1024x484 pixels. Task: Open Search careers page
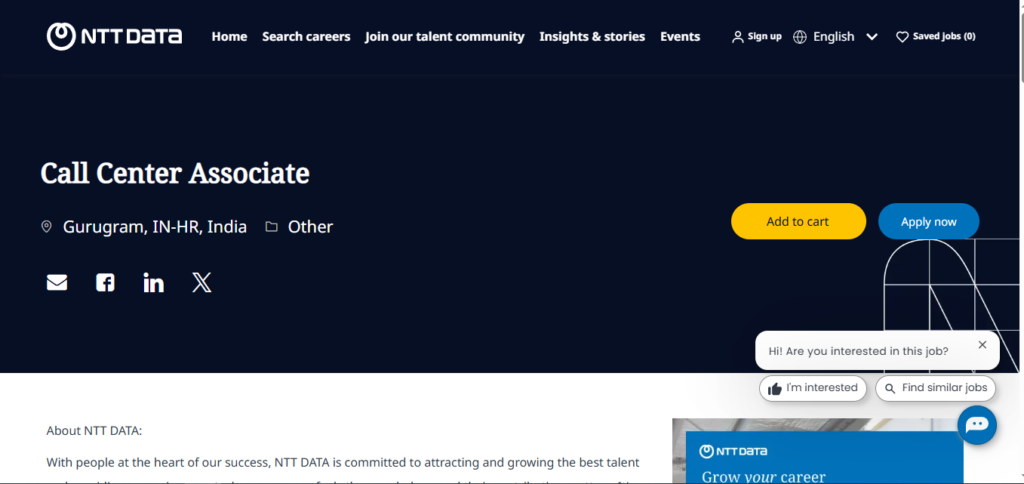click(x=306, y=37)
